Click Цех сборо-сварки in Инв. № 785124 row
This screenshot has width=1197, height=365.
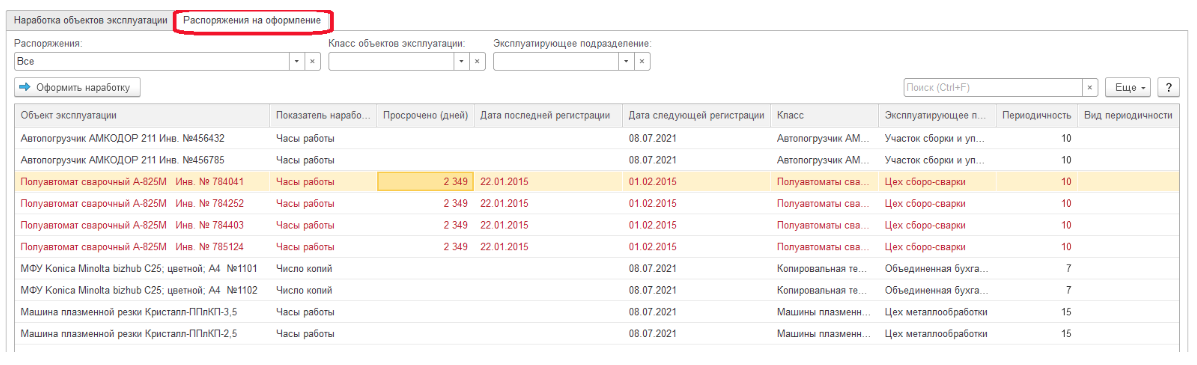click(924, 247)
